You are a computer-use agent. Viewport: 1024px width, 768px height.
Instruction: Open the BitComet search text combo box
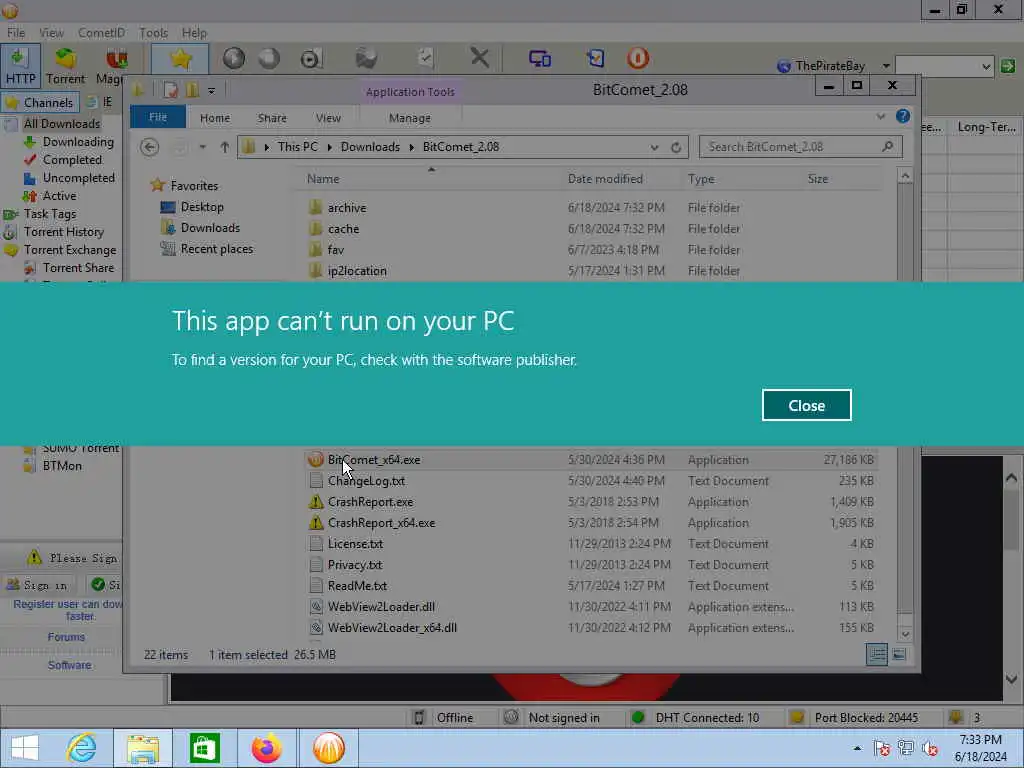click(x=944, y=66)
